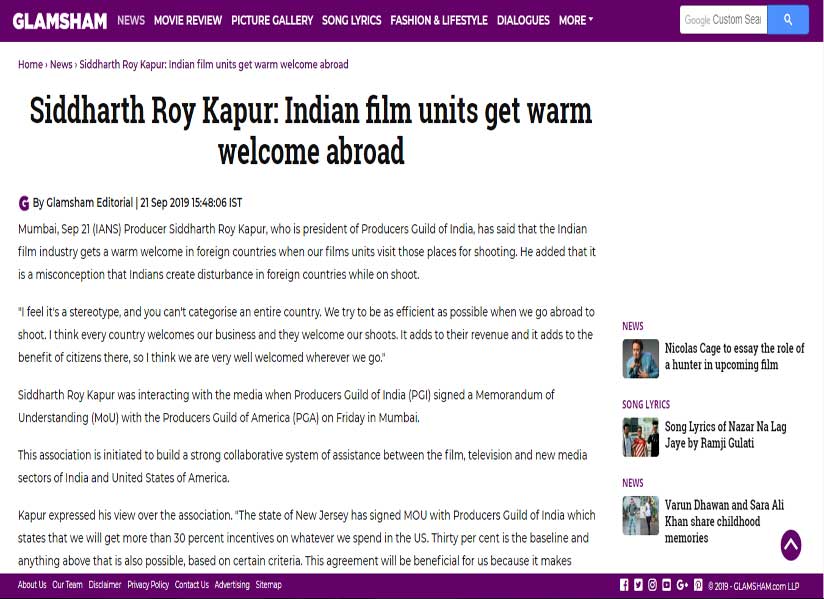The height and width of the screenshot is (599, 824).
Task: Click the NEWS label above Varun Dhawan
Action: pyautogui.click(x=633, y=483)
